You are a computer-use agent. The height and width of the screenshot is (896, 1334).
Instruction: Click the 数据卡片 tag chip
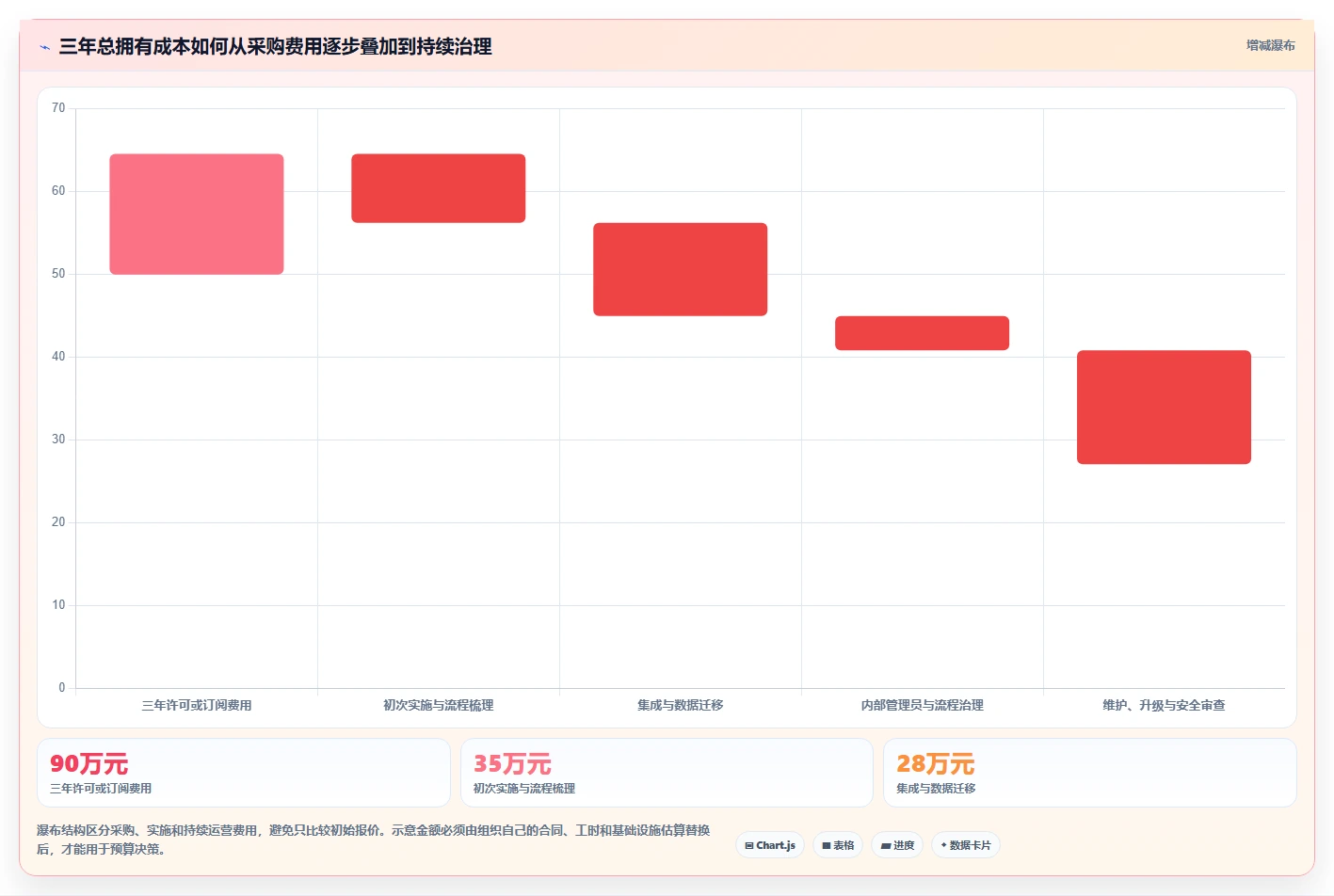tap(966, 845)
